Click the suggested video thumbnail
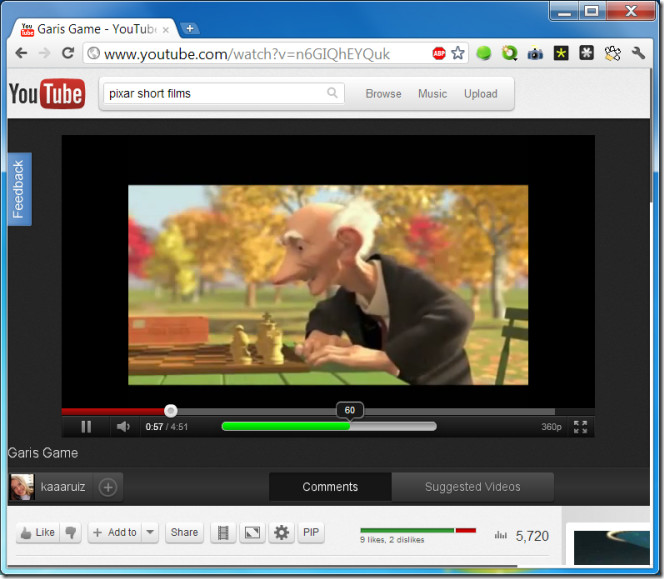 tap(612, 547)
